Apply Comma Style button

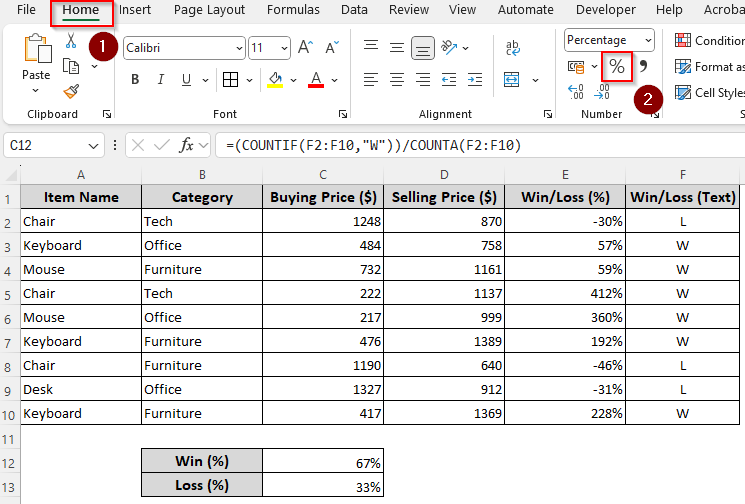(643, 66)
